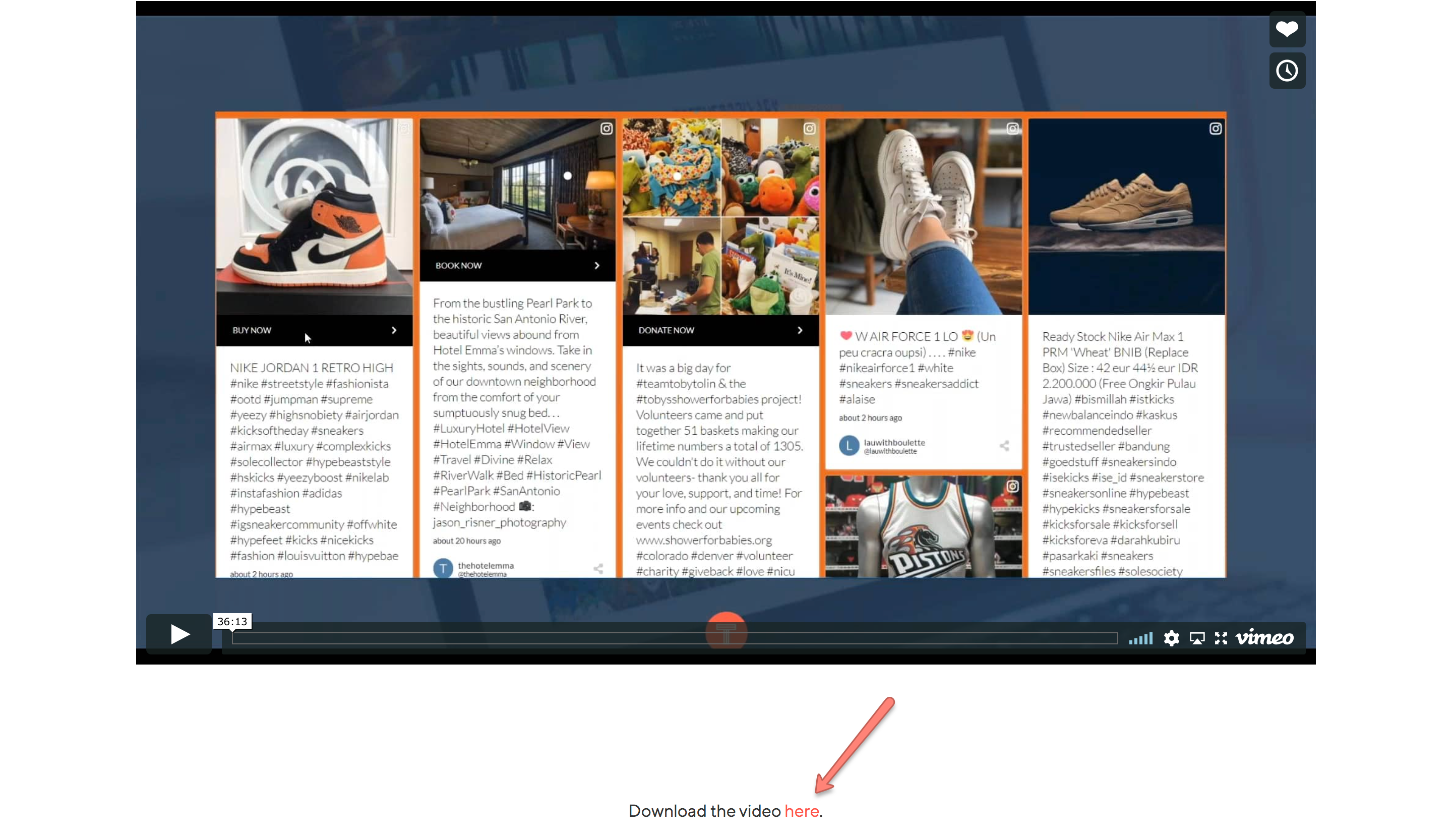Click the video progress bar
Screen dimensions: 1452x840
[x=675, y=638]
